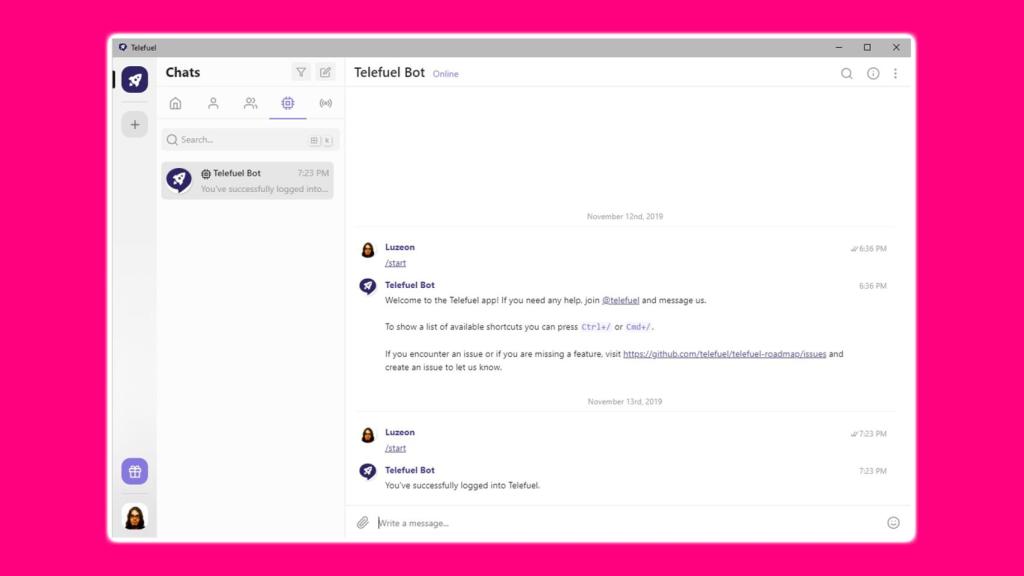1024x576 pixels.
Task: Click the chat search field
Action: click(x=240, y=140)
